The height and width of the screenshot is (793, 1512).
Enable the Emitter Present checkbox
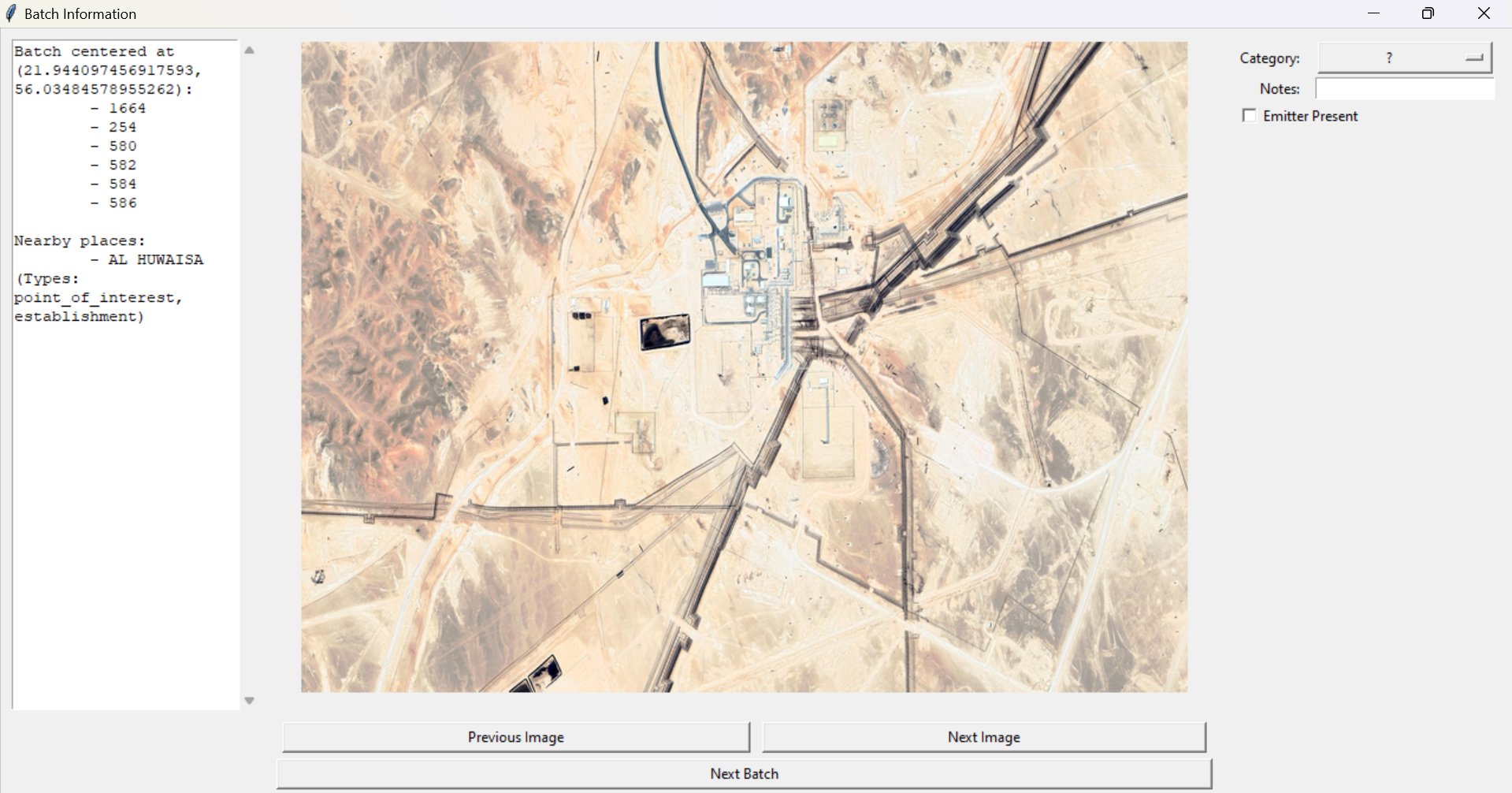click(1249, 116)
